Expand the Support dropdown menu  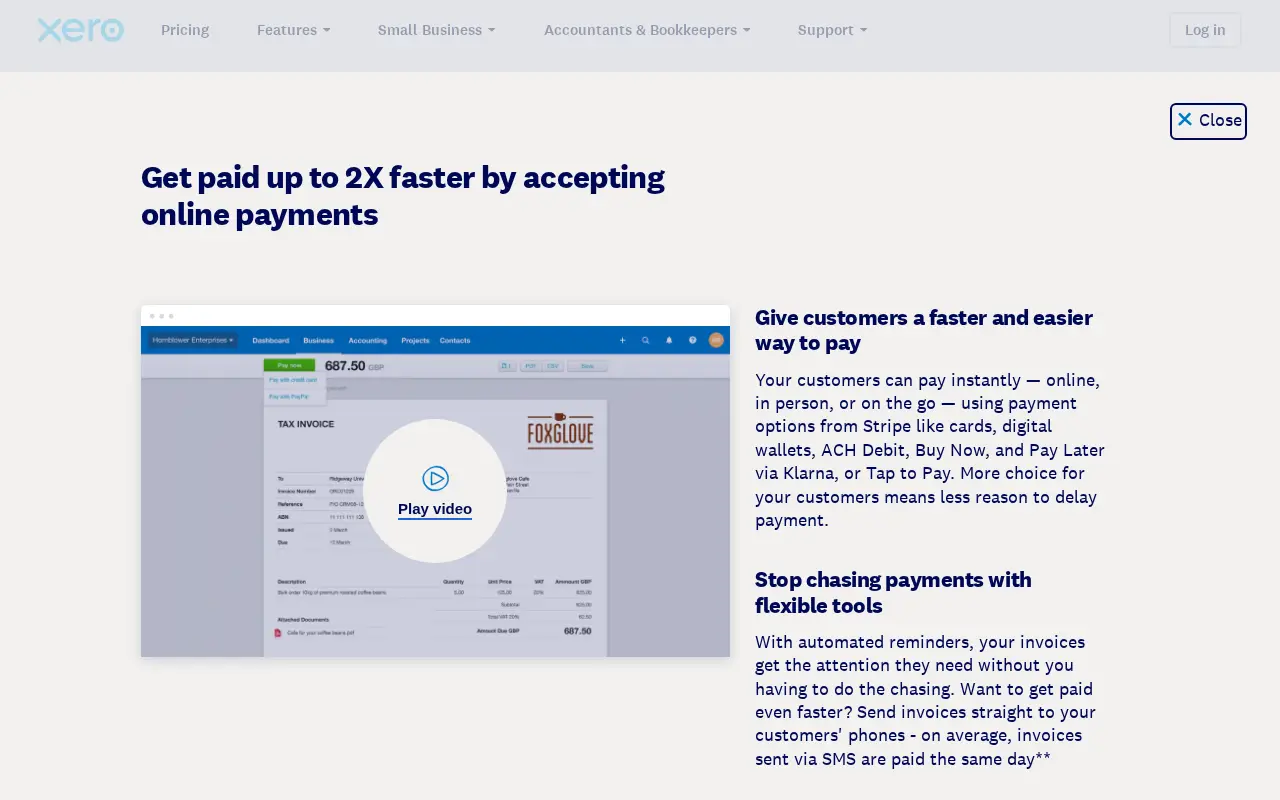click(x=832, y=30)
